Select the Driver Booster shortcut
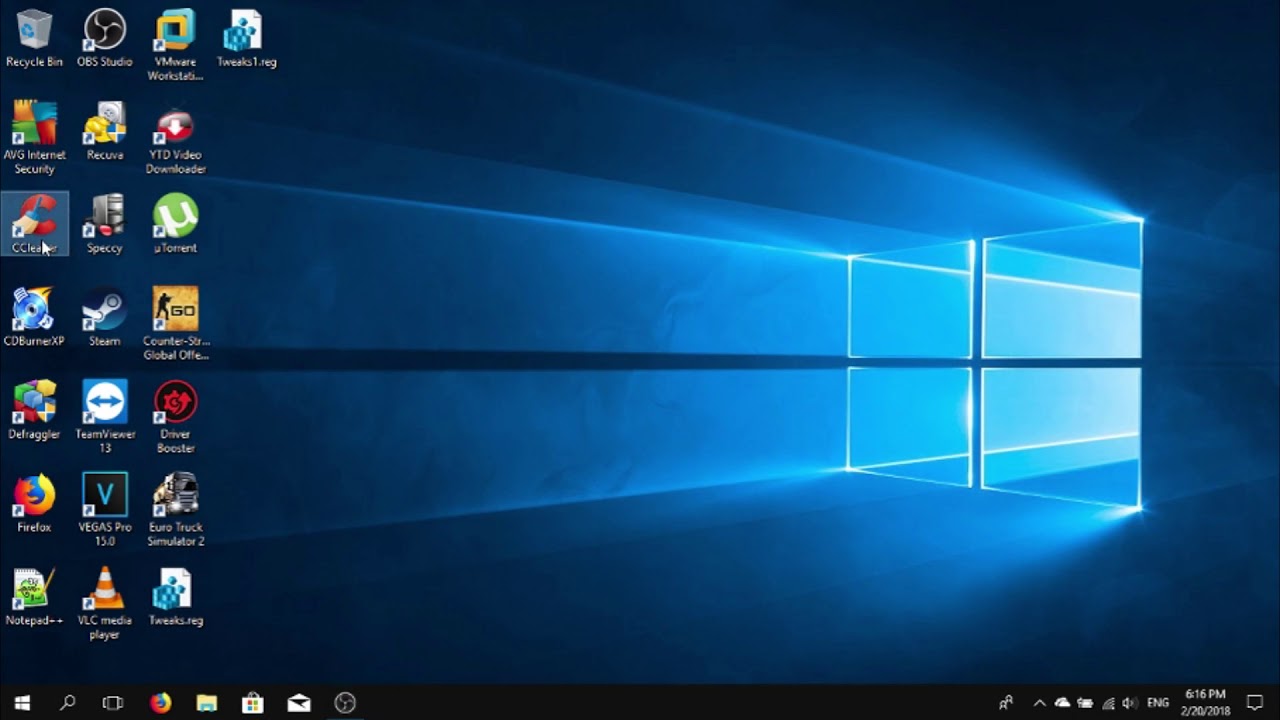Screen dimensions: 1280x720 coord(175,417)
